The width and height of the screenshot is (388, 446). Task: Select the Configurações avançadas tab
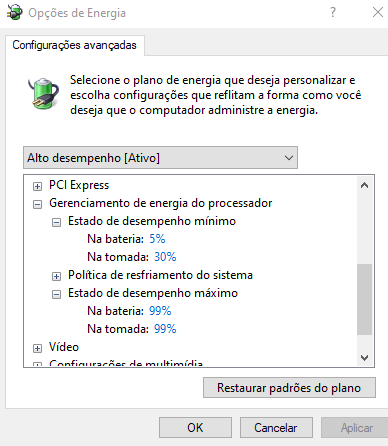75,45
